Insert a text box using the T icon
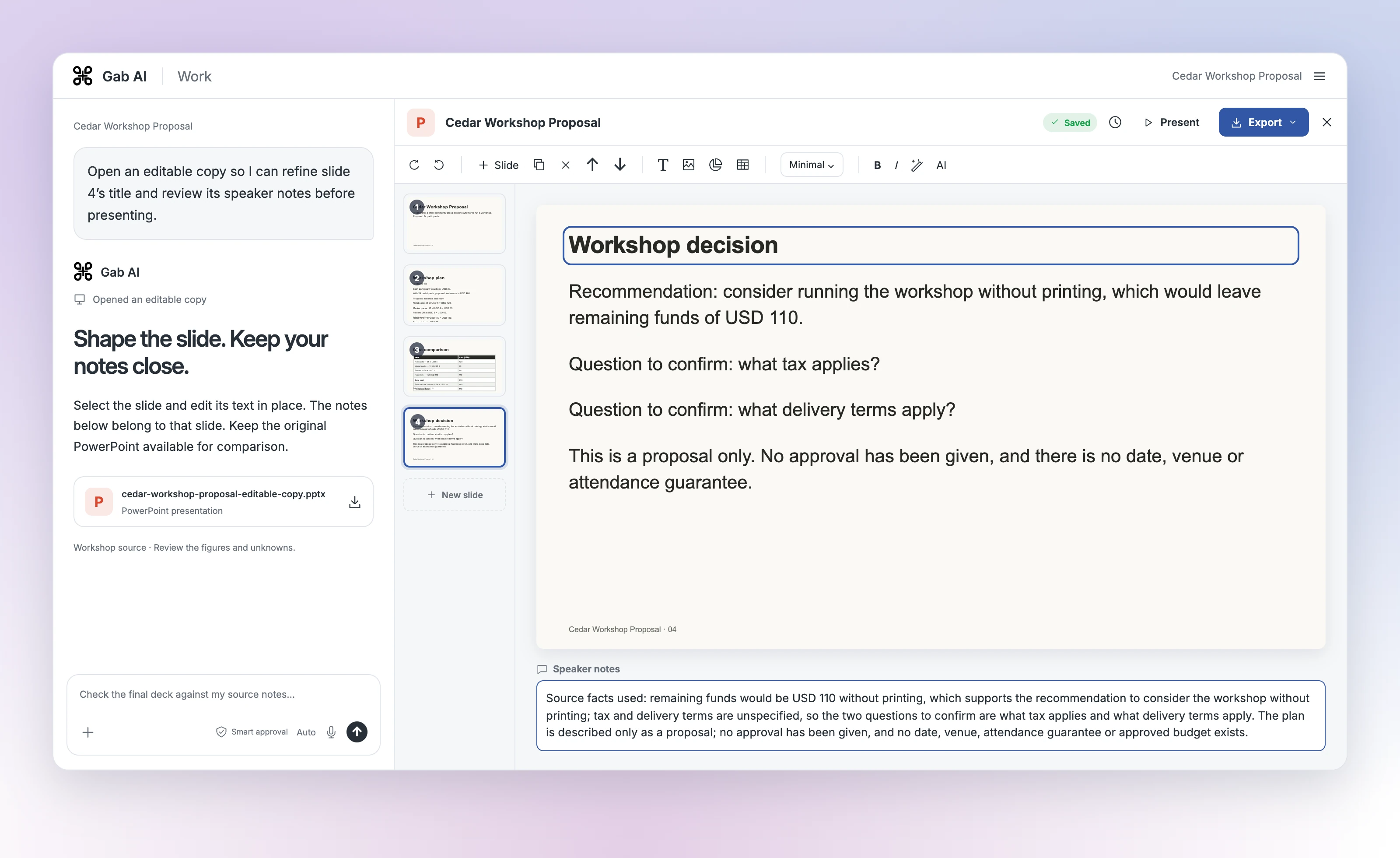 pos(662,165)
